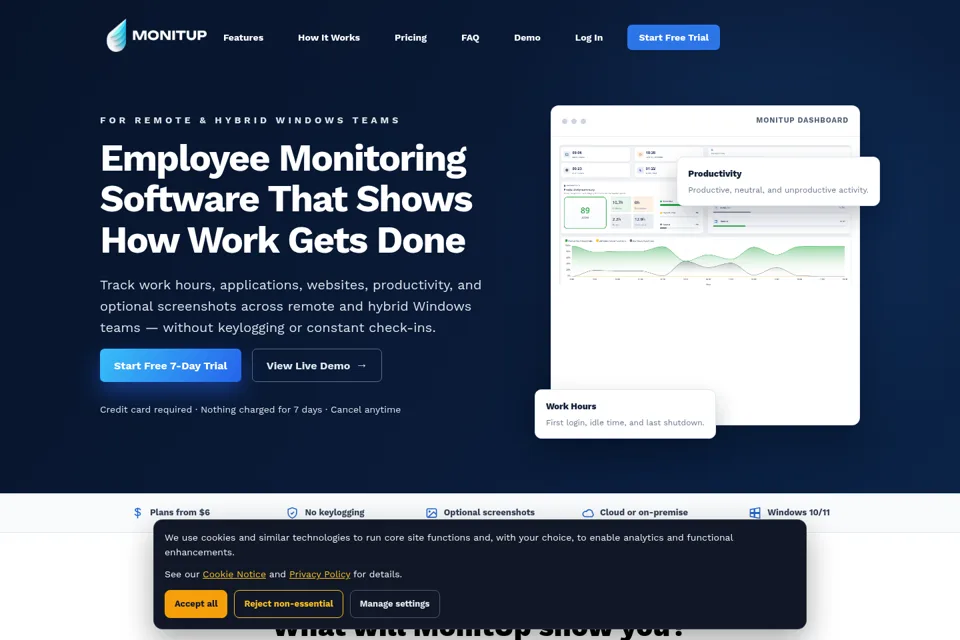
Task: Click the 89 score box in dashboard
Action: (x=585, y=213)
